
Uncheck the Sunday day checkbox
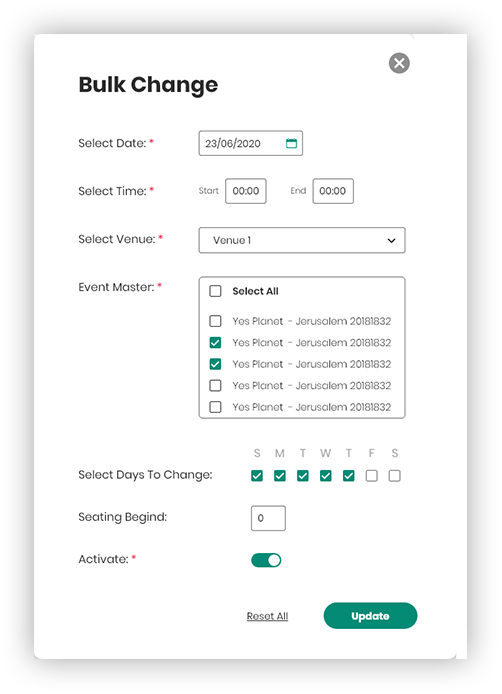[x=257, y=476]
